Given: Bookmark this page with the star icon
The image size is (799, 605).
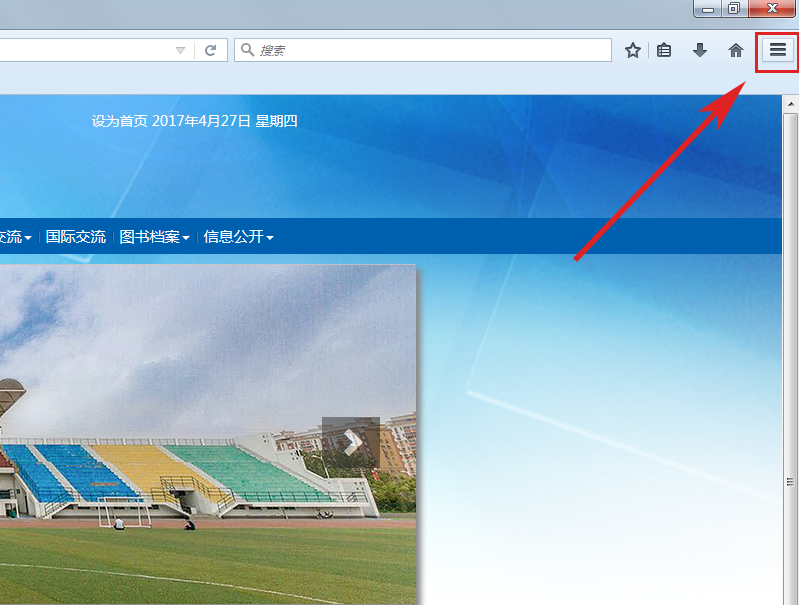Looking at the screenshot, I should (x=632, y=50).
